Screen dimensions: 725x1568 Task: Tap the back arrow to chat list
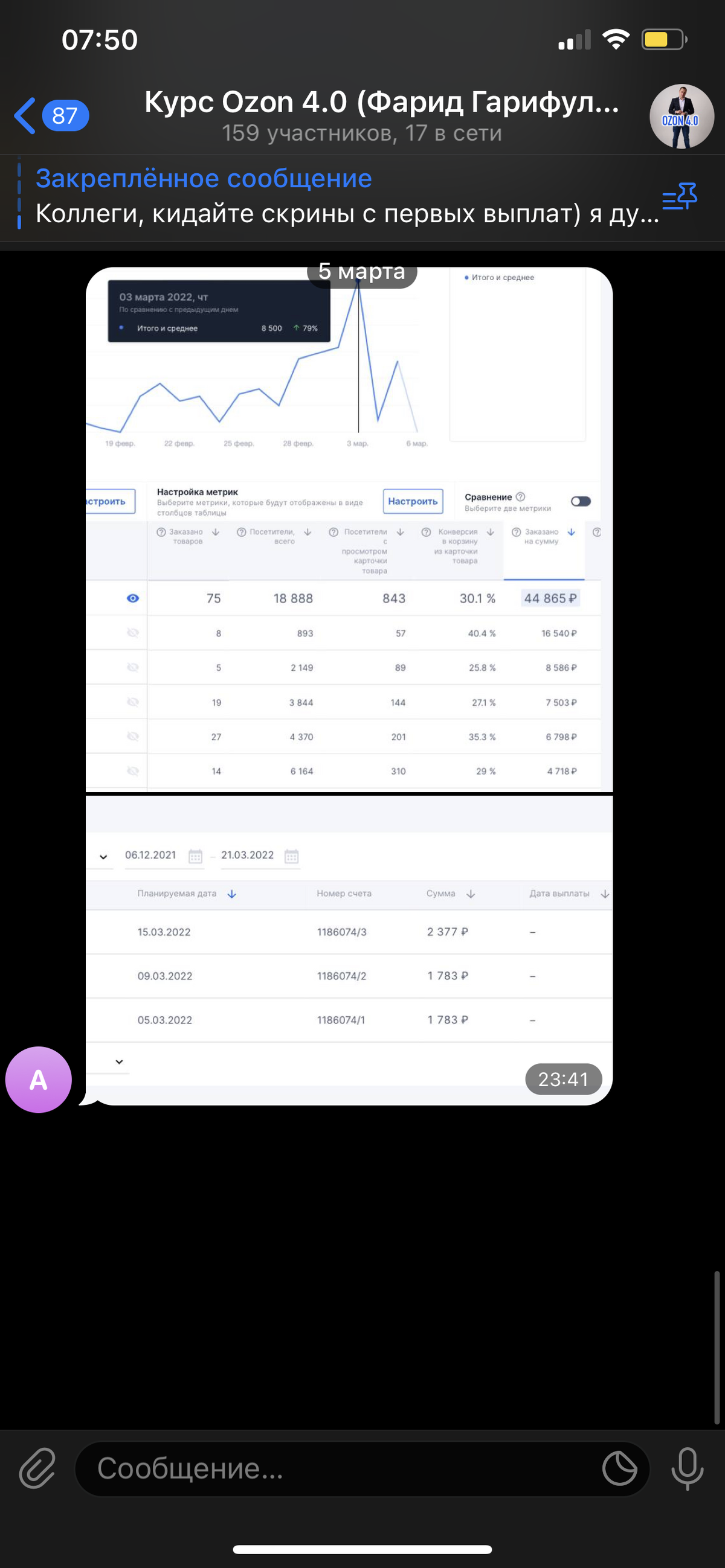point(25,116)
